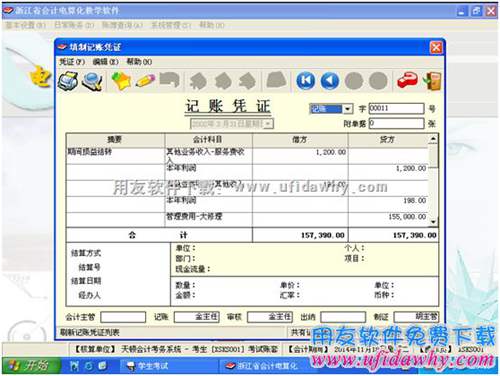Select debit amount 1,200.00 in first row
Image resolution: width=500 pixels, height=376 pixels.
coord(300,155)
